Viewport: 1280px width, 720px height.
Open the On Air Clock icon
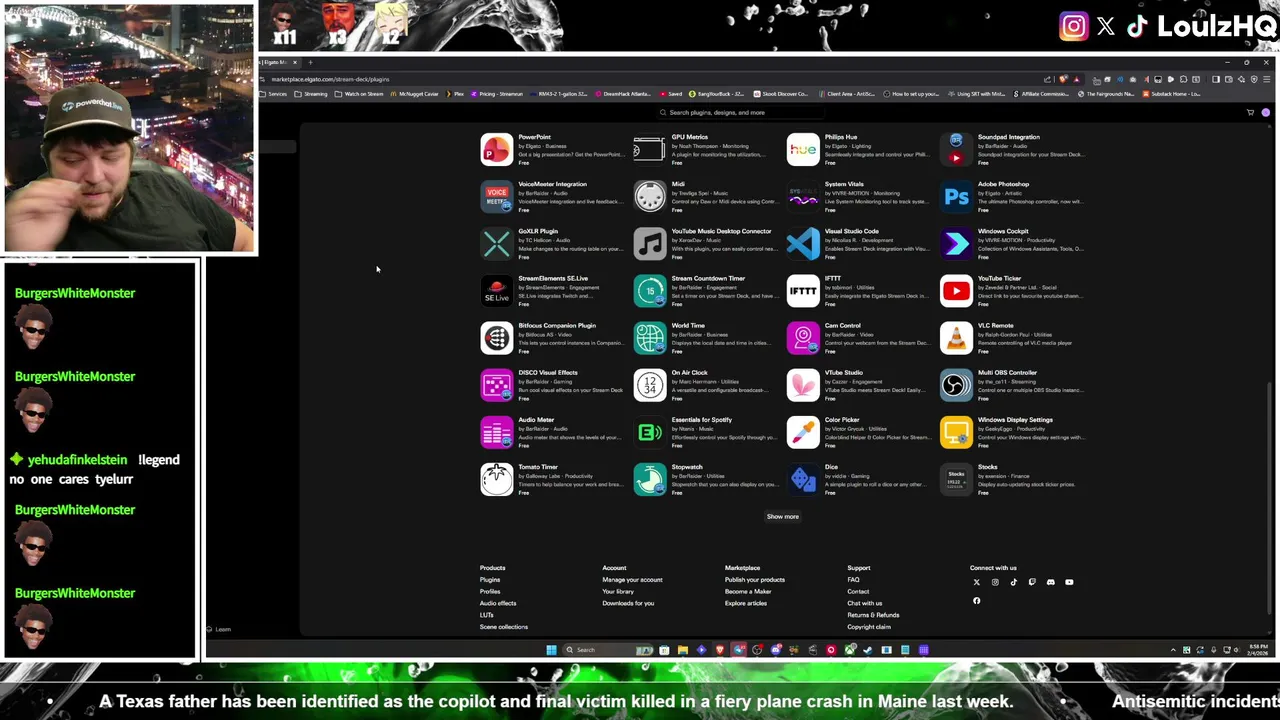[649, 385]
